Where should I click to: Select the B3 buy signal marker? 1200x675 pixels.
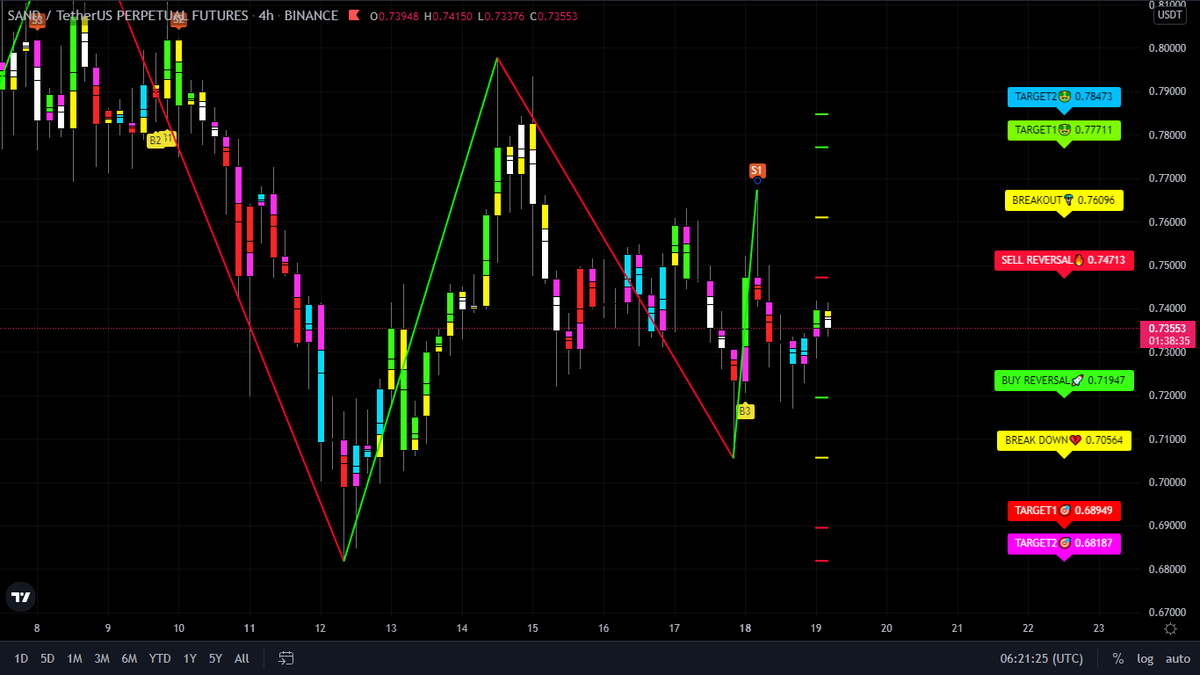[x=745, y=411]
